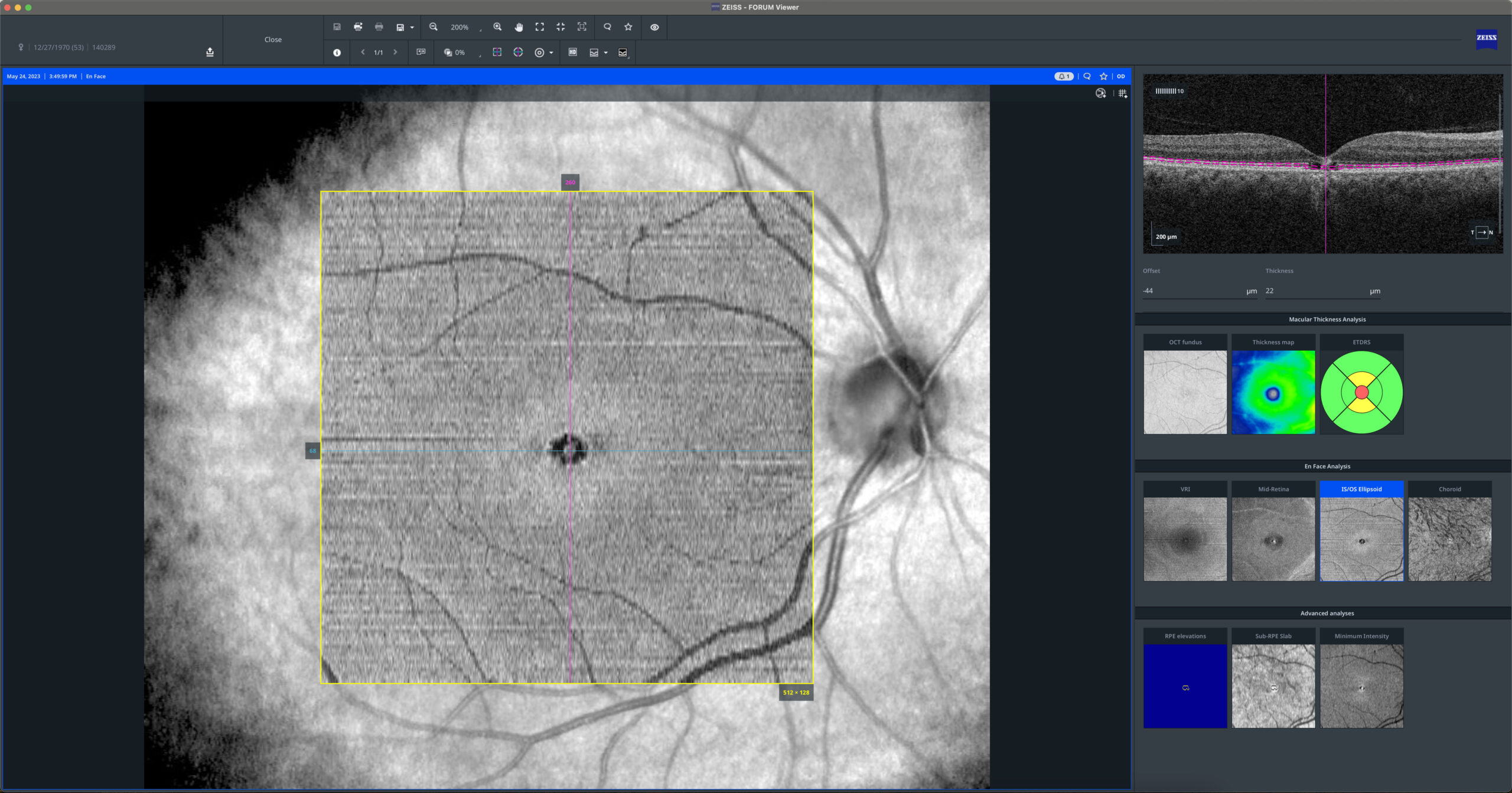Click the T to N direction arrow indicator

(x=1482, y=232)
